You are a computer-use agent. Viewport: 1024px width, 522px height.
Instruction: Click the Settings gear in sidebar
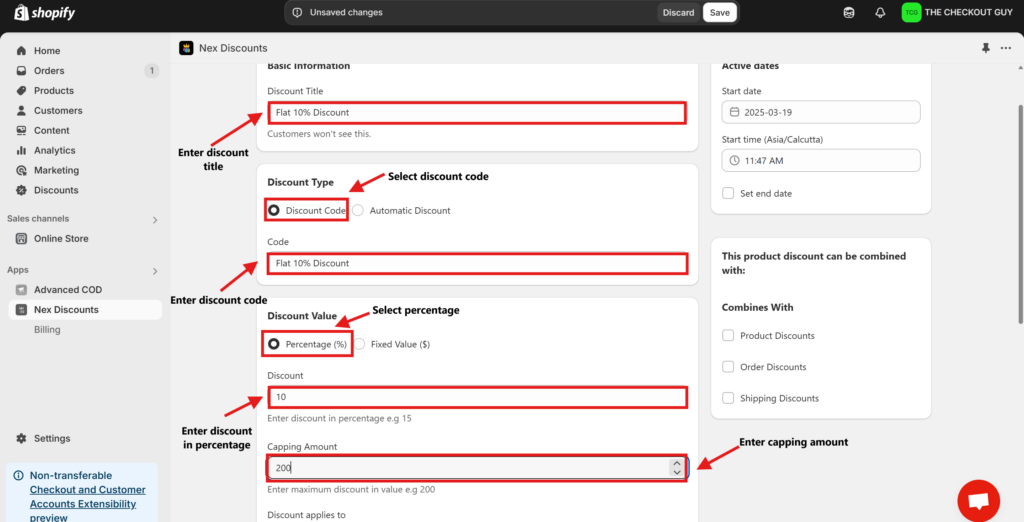click(x=23, y=438)
